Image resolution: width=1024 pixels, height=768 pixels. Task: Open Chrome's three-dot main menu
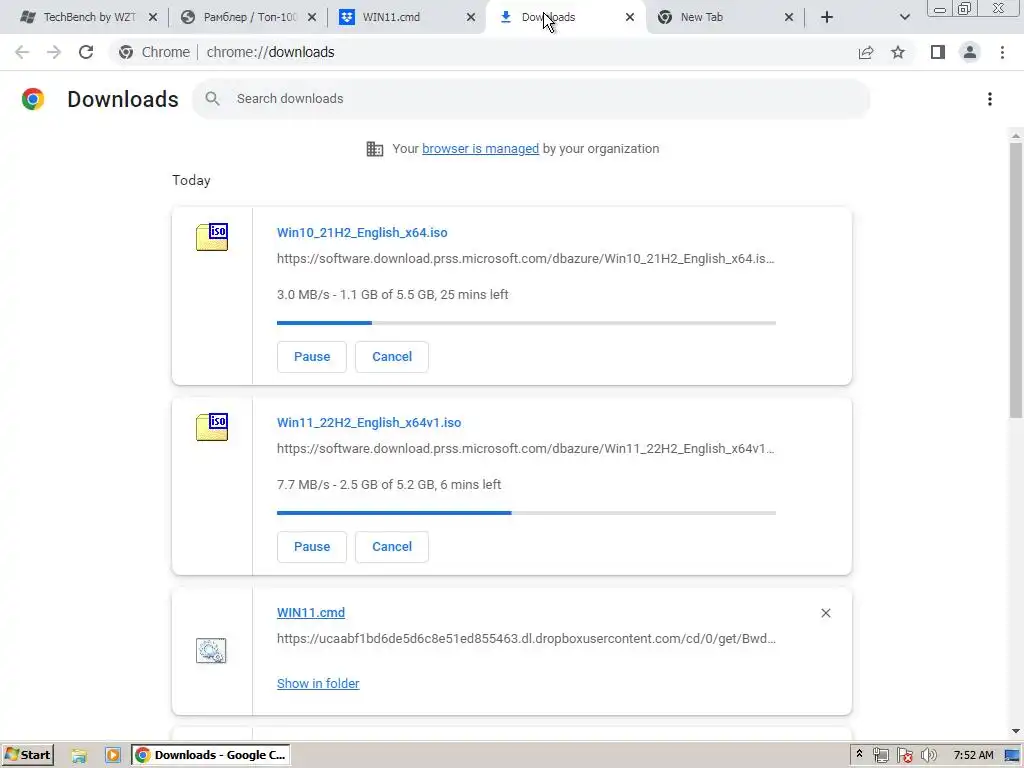[x=1002, y=52]
